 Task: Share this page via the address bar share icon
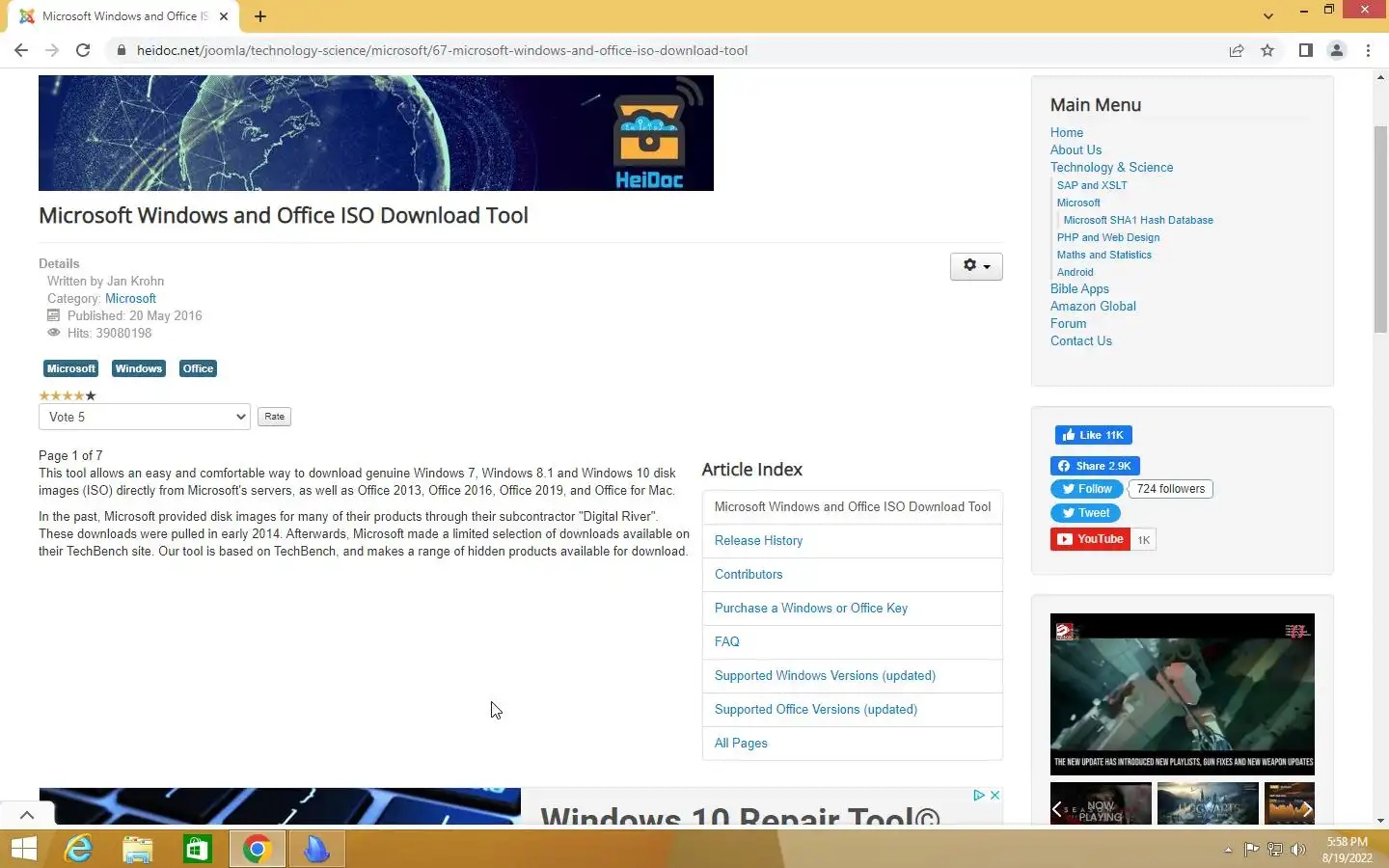coord(1237,50)
